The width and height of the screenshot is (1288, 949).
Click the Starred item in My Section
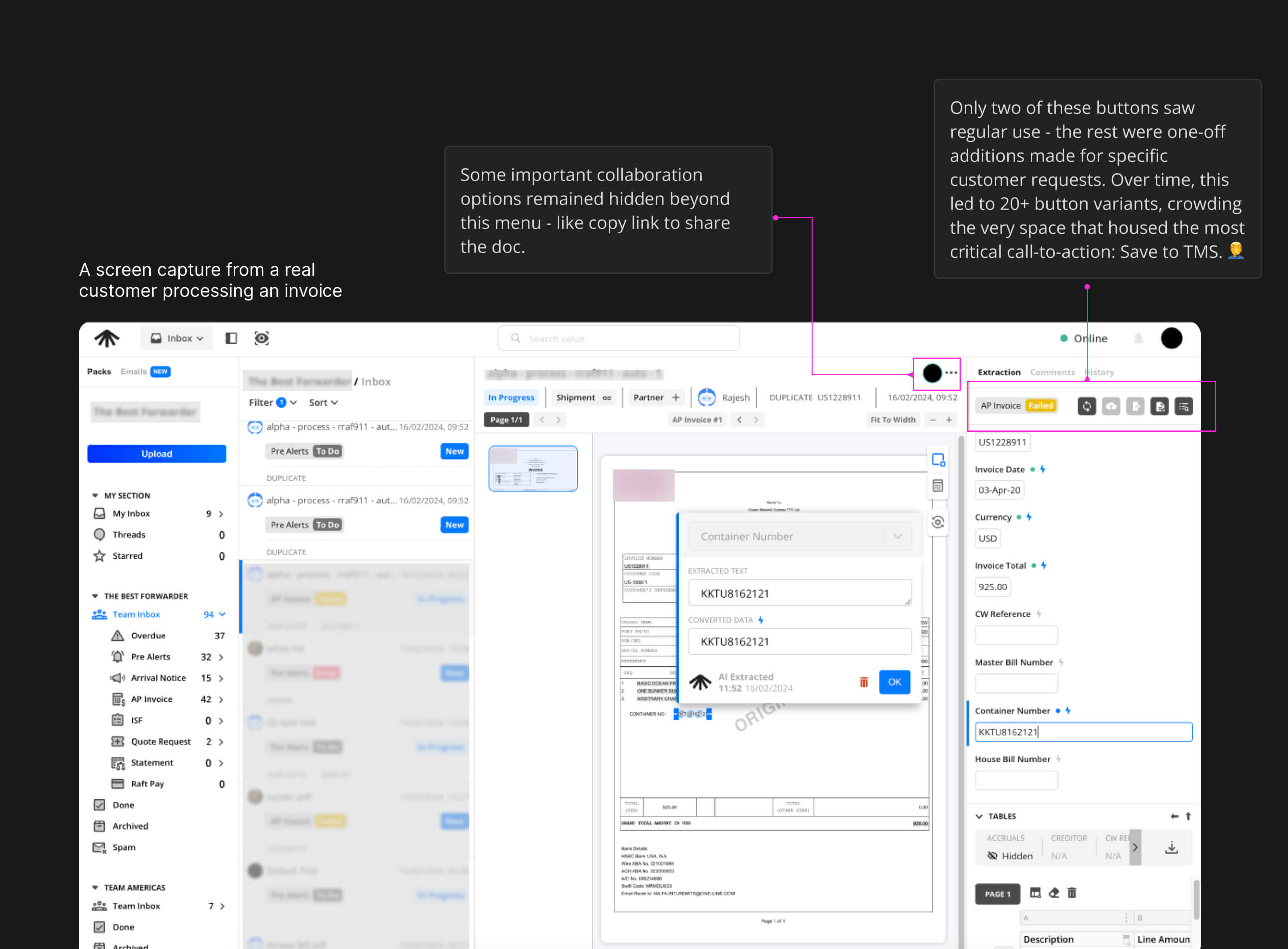[x=127, y=555]
